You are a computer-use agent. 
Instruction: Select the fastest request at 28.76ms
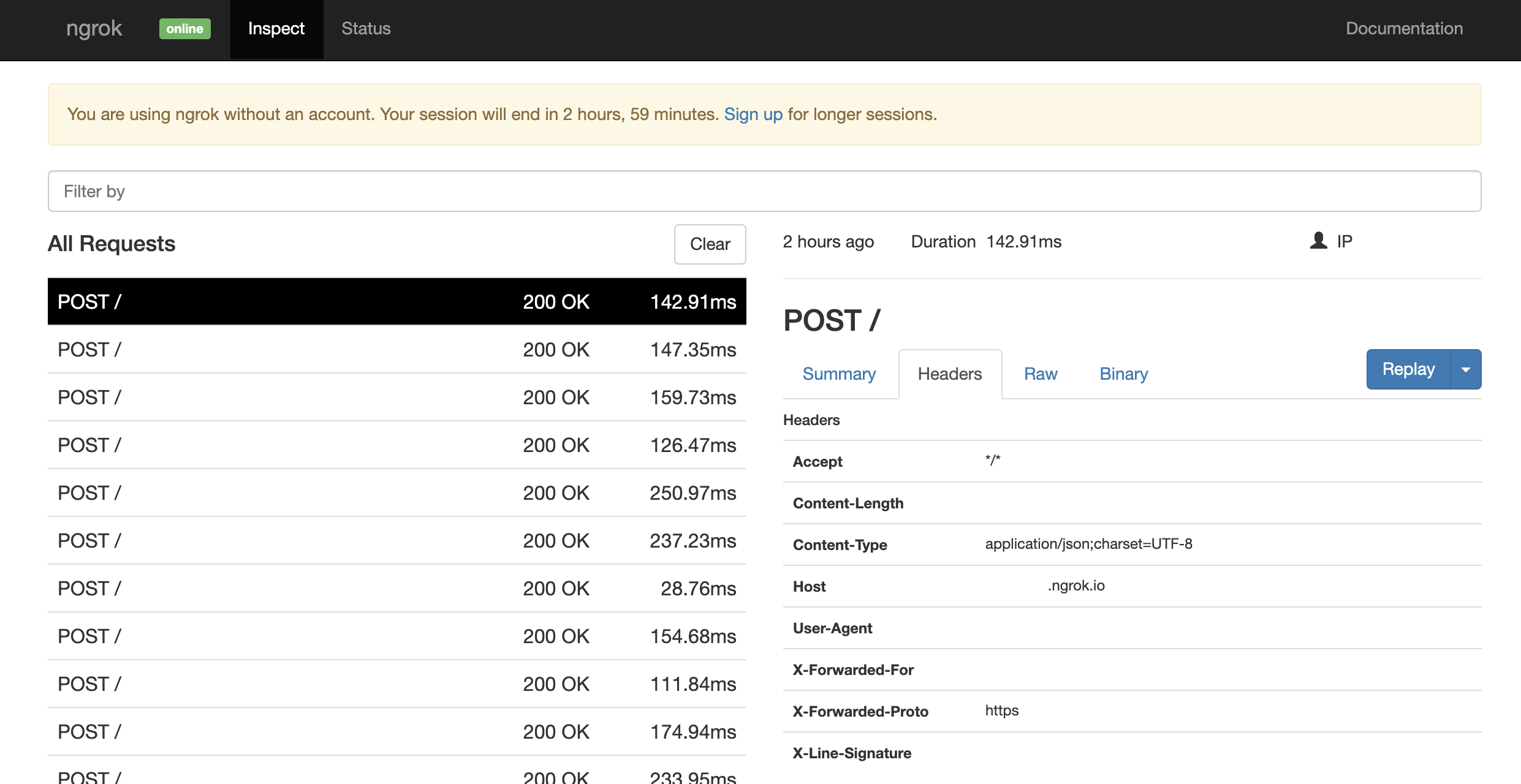click(x=396, y=588)
